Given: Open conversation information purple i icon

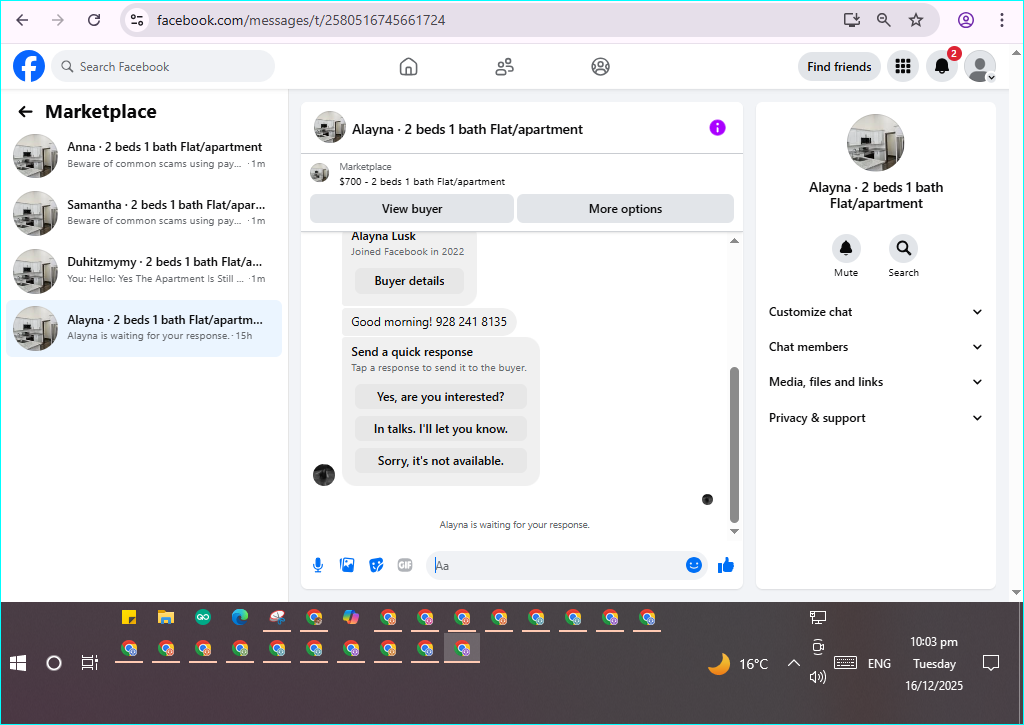Looking at the screenshot, I should [717, 128].
